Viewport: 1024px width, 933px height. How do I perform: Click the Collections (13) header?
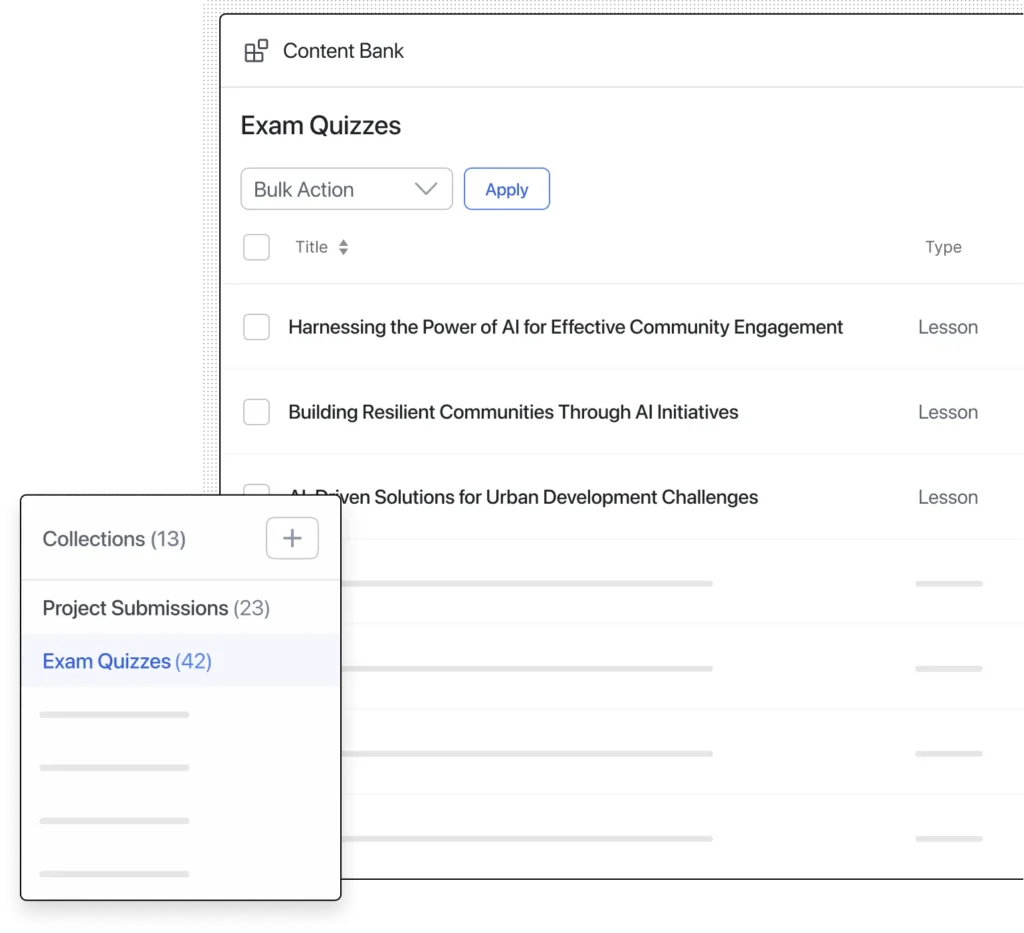click(114, 539)
